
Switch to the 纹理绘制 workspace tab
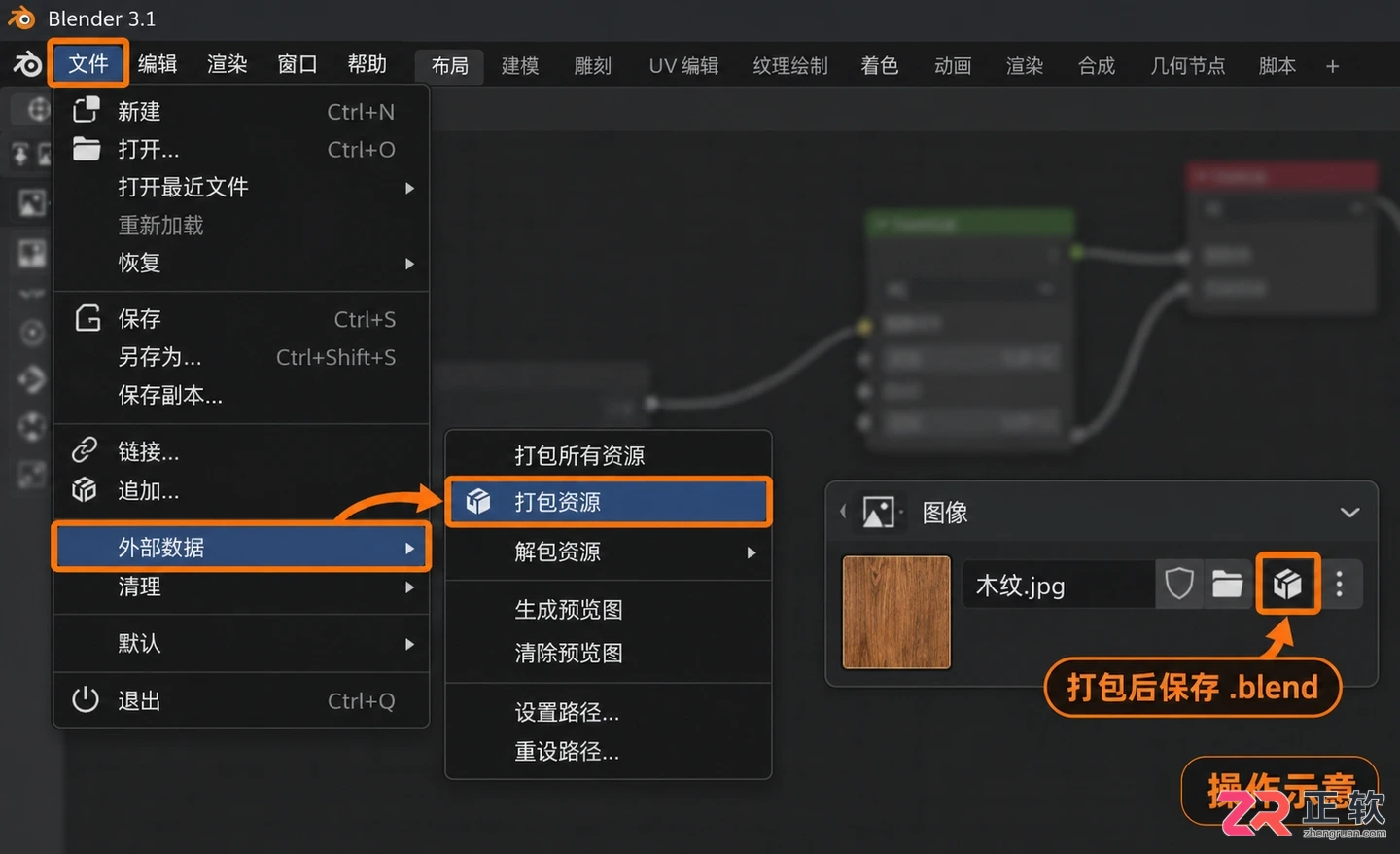point(790,66)
